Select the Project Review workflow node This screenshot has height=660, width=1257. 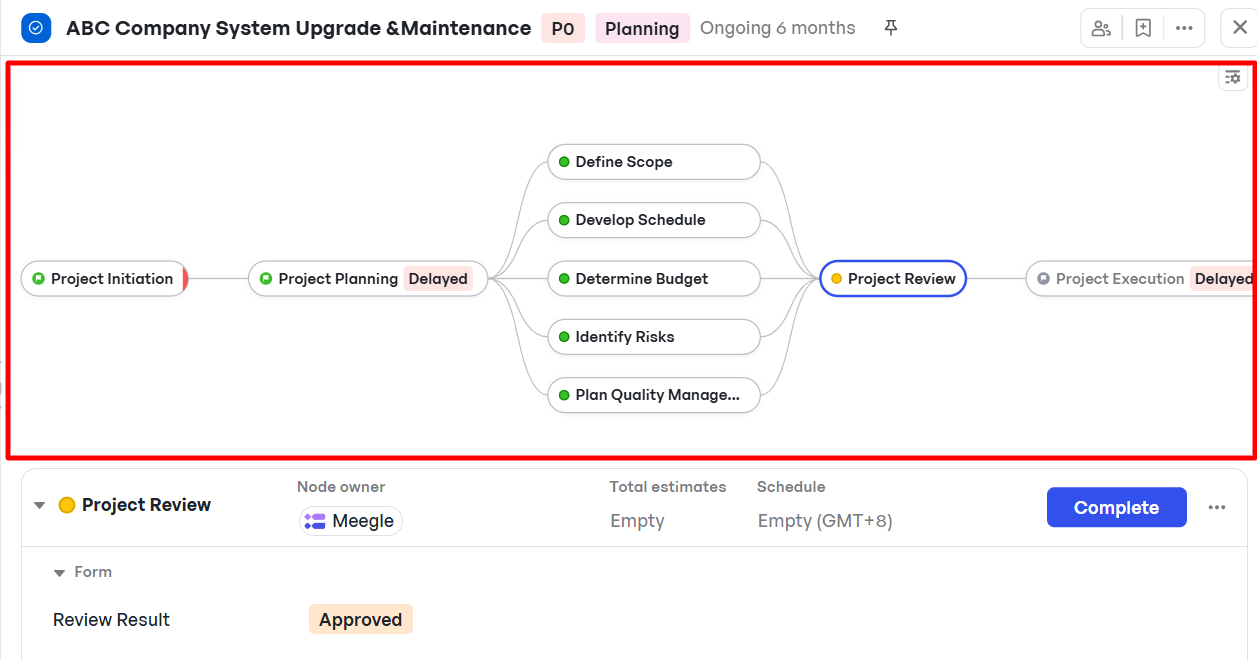[x=893, y=279]
